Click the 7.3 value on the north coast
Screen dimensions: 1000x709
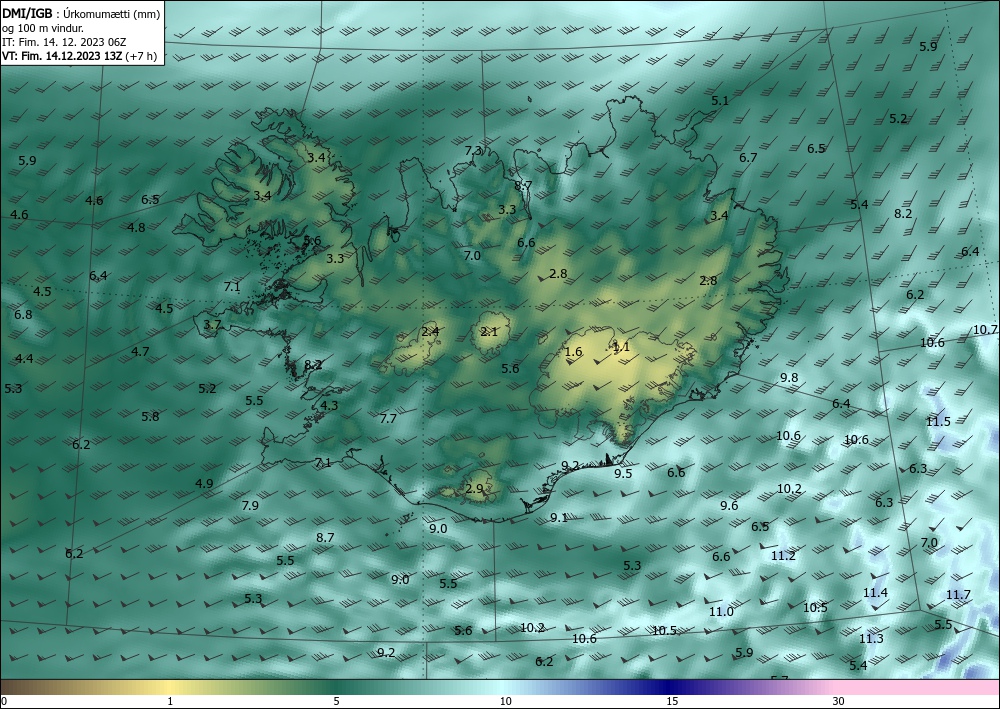coord(473,150)
